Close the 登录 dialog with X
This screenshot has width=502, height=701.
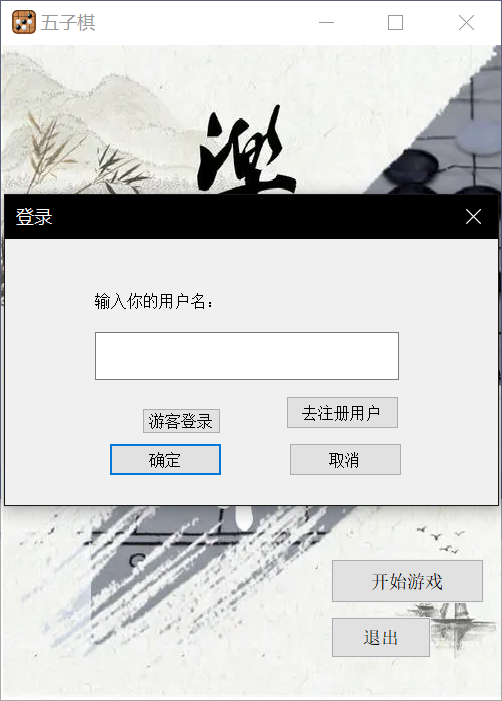click(473, 217)
